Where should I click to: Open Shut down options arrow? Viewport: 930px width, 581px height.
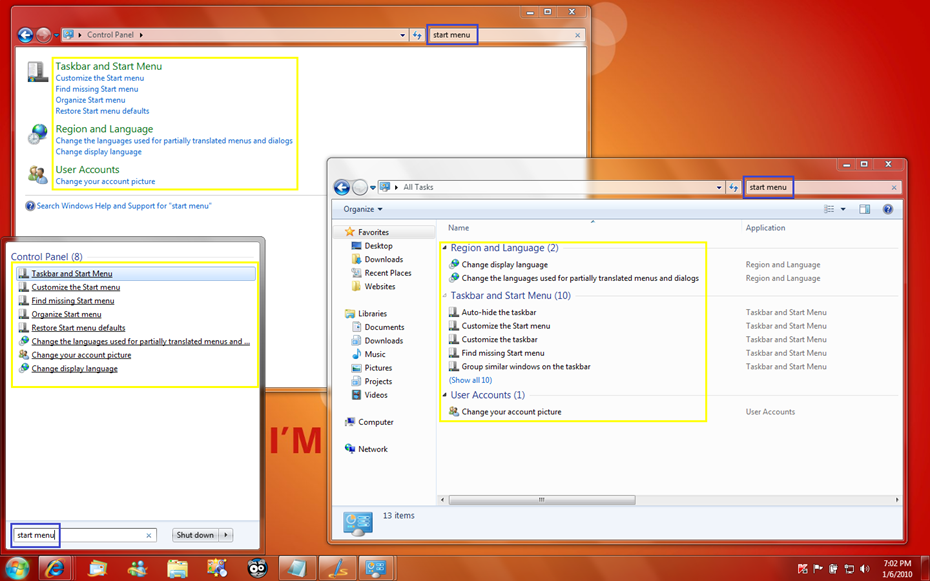pos(225,535)
